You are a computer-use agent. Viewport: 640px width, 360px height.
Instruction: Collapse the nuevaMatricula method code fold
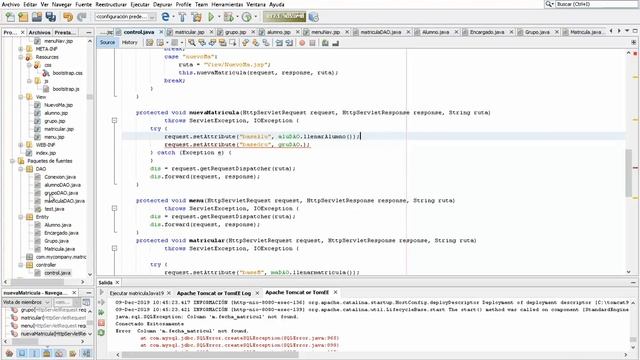pos(114,120)
